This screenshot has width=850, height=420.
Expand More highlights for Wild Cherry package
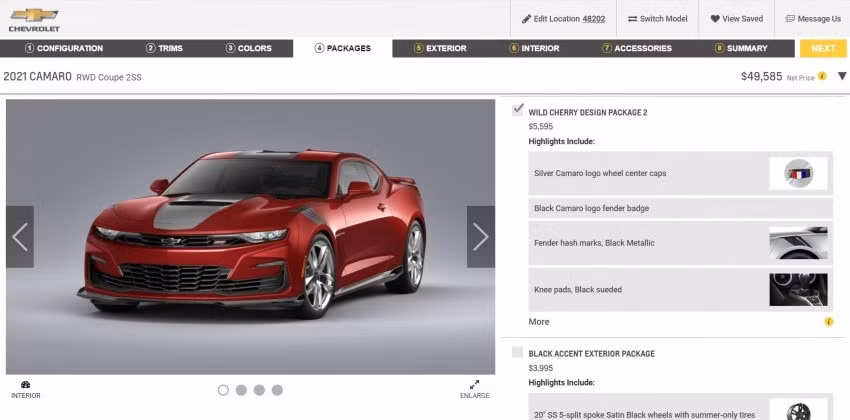coord(539,322)
